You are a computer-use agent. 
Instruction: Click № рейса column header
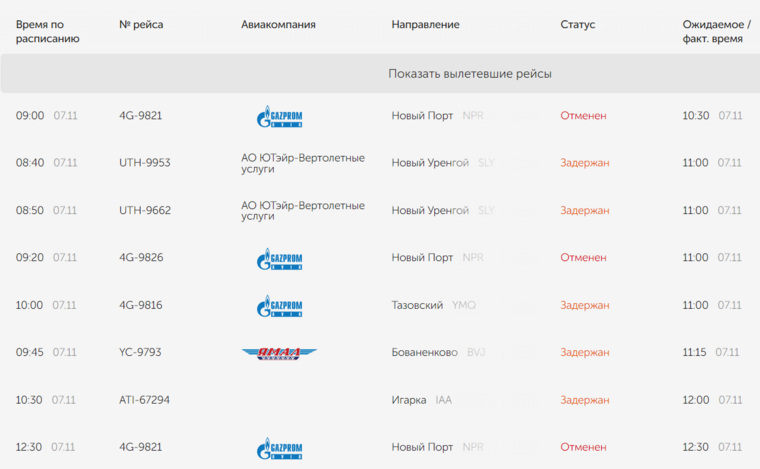click(x=141, y=25)
